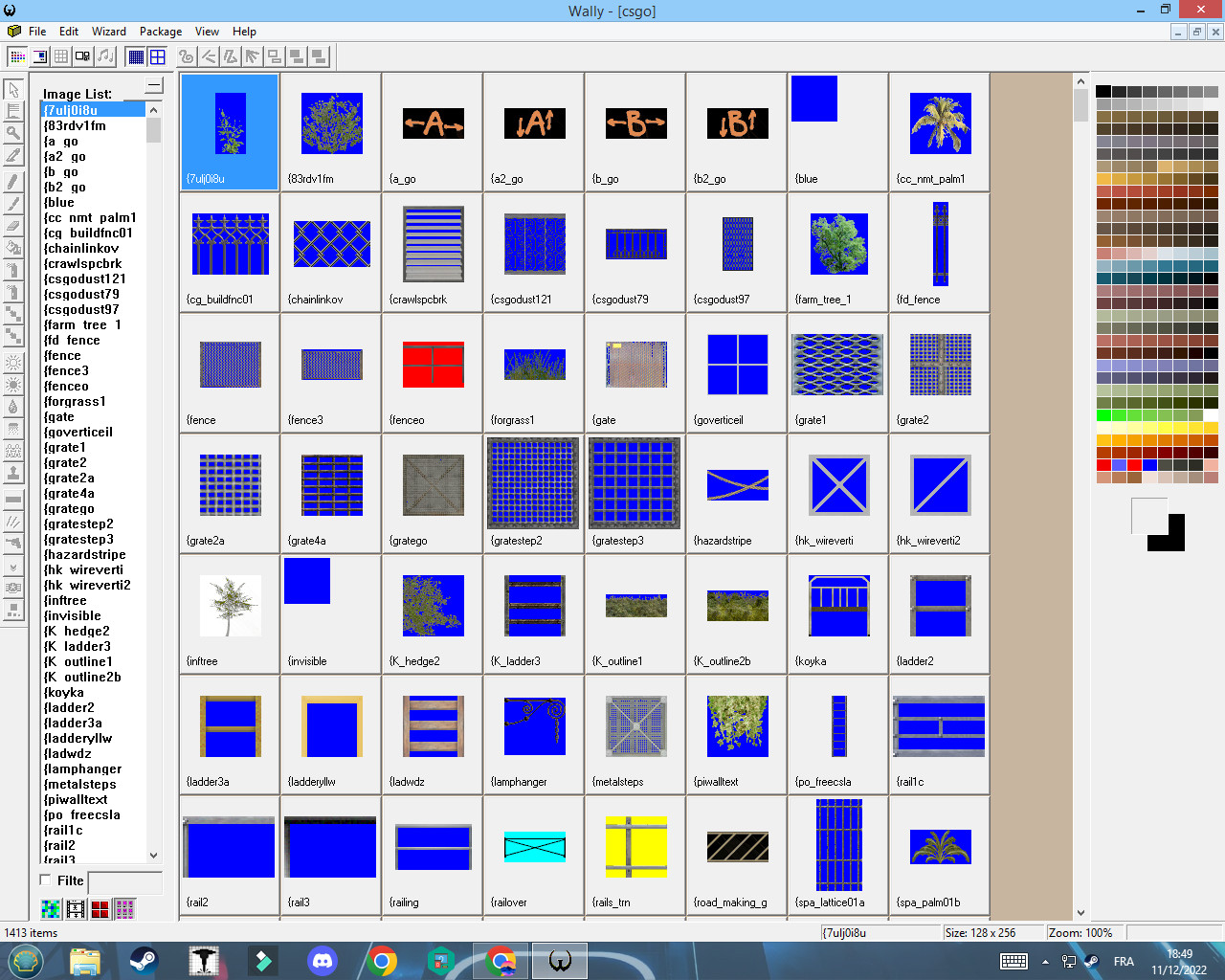Click image list scrollbar down arrow
Image resolution: width=1225 pixels, height=980 pixels.
(x=154, y=856)
